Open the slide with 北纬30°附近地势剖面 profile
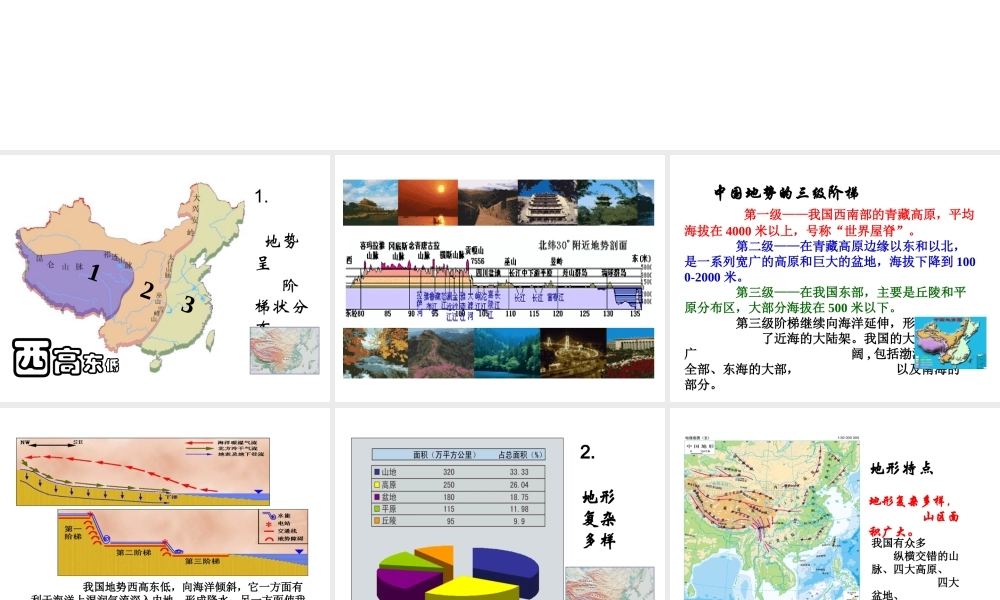Viewport: 1000px width, 600px height. click(499, 278)
